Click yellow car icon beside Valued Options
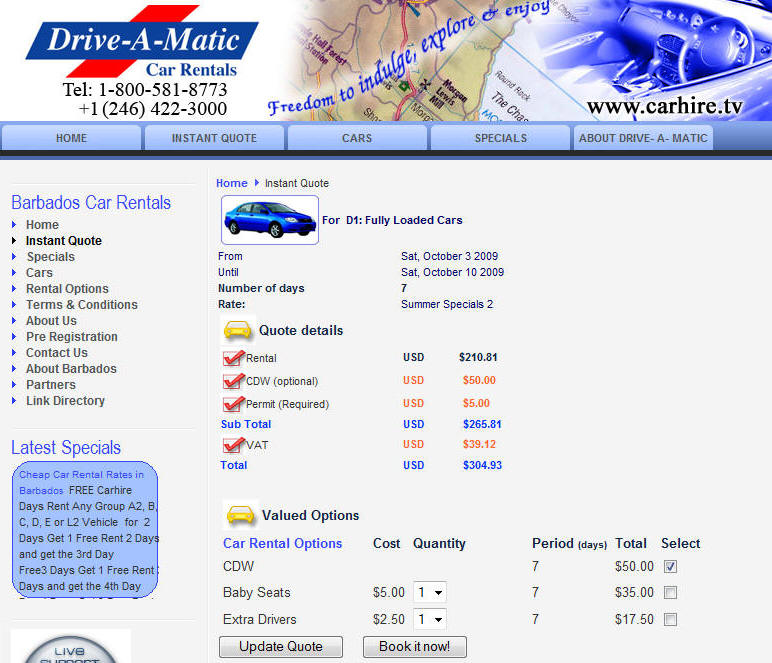The width and height of the screenshot is (772, 663). [240, 515]
